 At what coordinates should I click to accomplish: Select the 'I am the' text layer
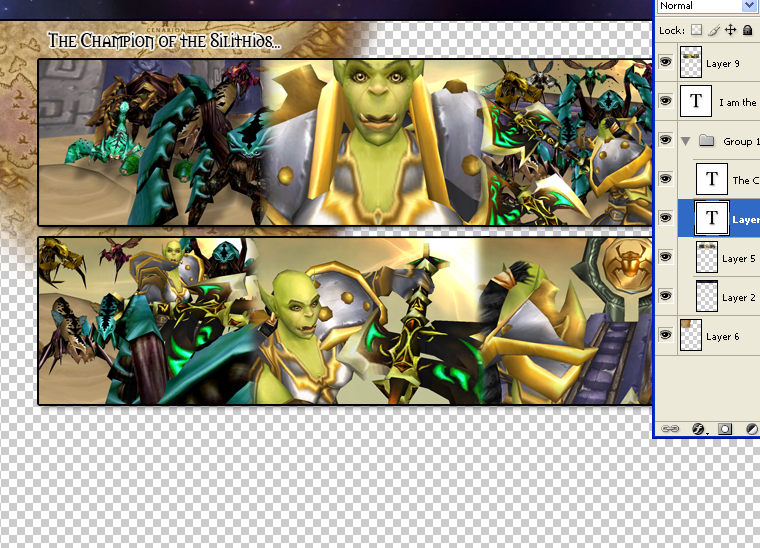pos(737,102)
